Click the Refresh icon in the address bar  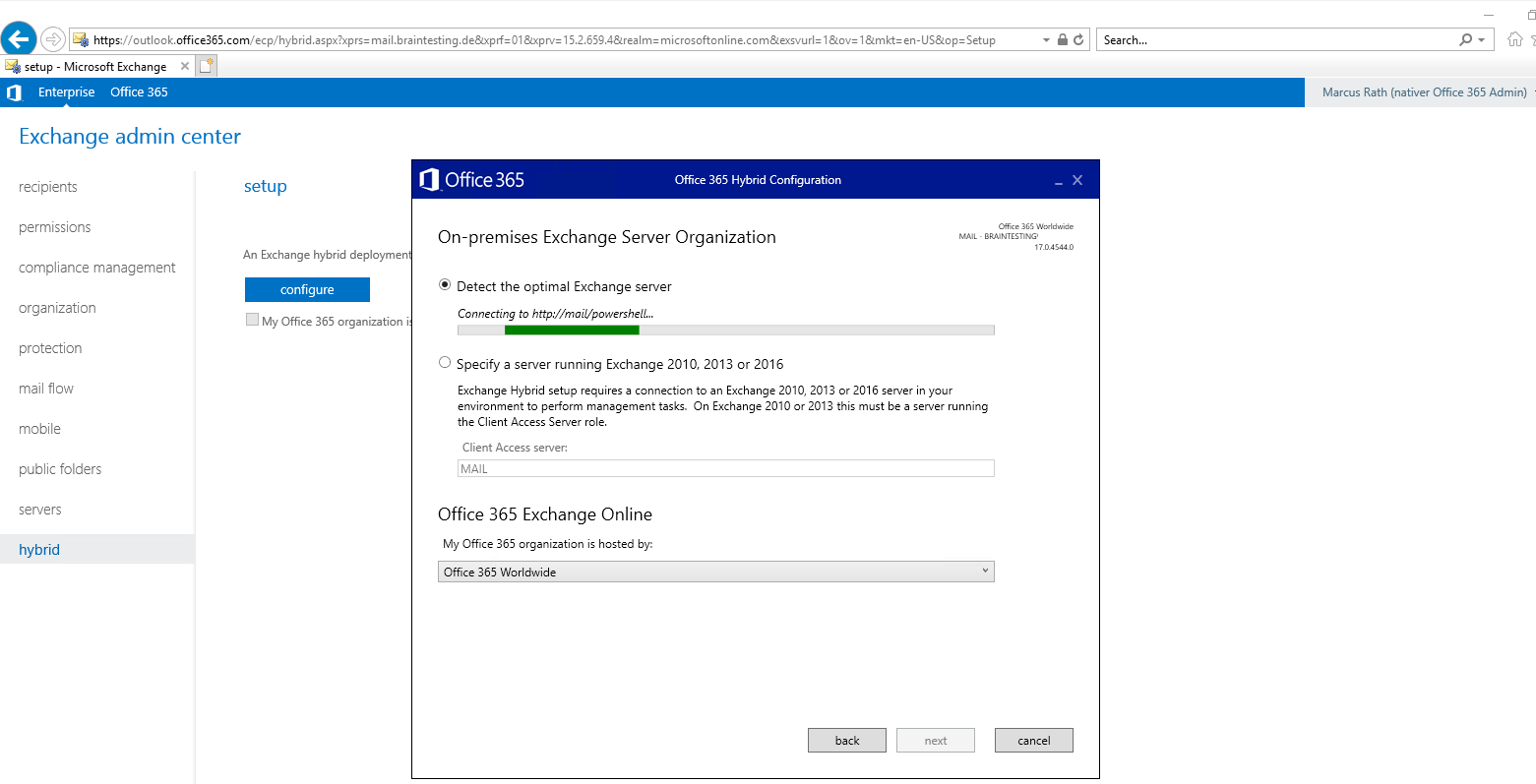1078,39
